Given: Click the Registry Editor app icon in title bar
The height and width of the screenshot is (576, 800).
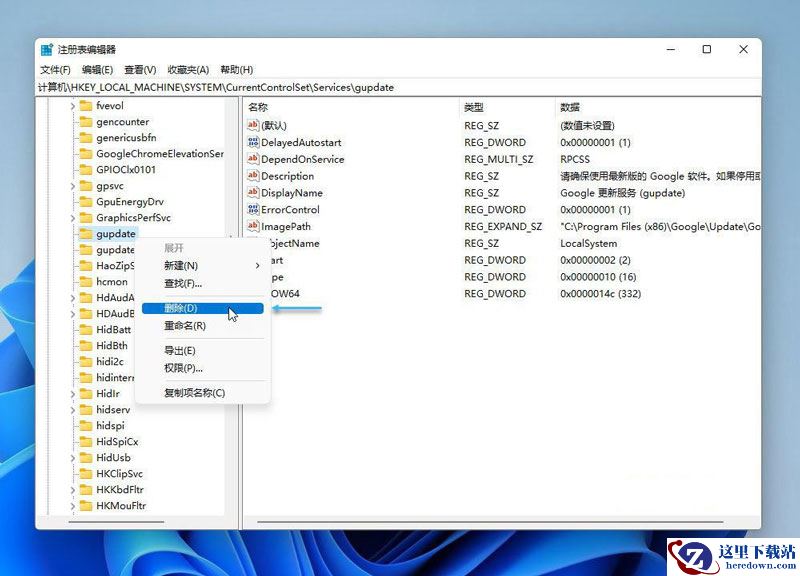Looking at the screenshot, I should click(47, 49).
